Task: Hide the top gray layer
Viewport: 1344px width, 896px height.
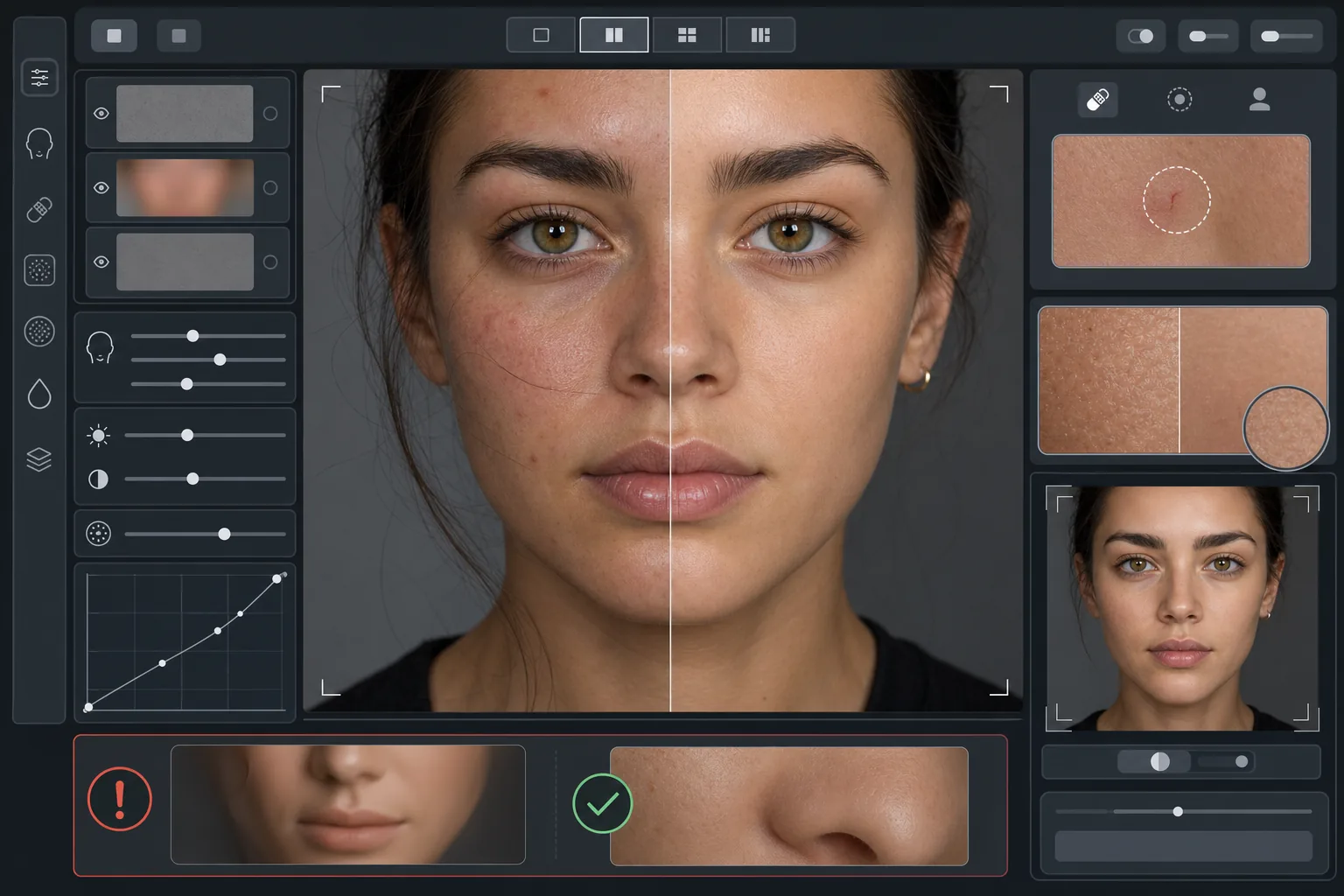Action: point(101,114)
